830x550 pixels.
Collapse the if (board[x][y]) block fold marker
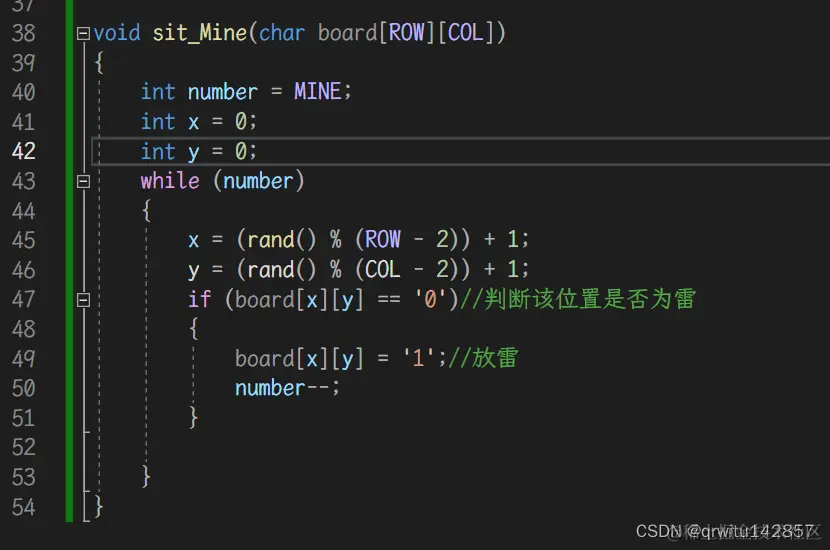click(x=83, y=300)
